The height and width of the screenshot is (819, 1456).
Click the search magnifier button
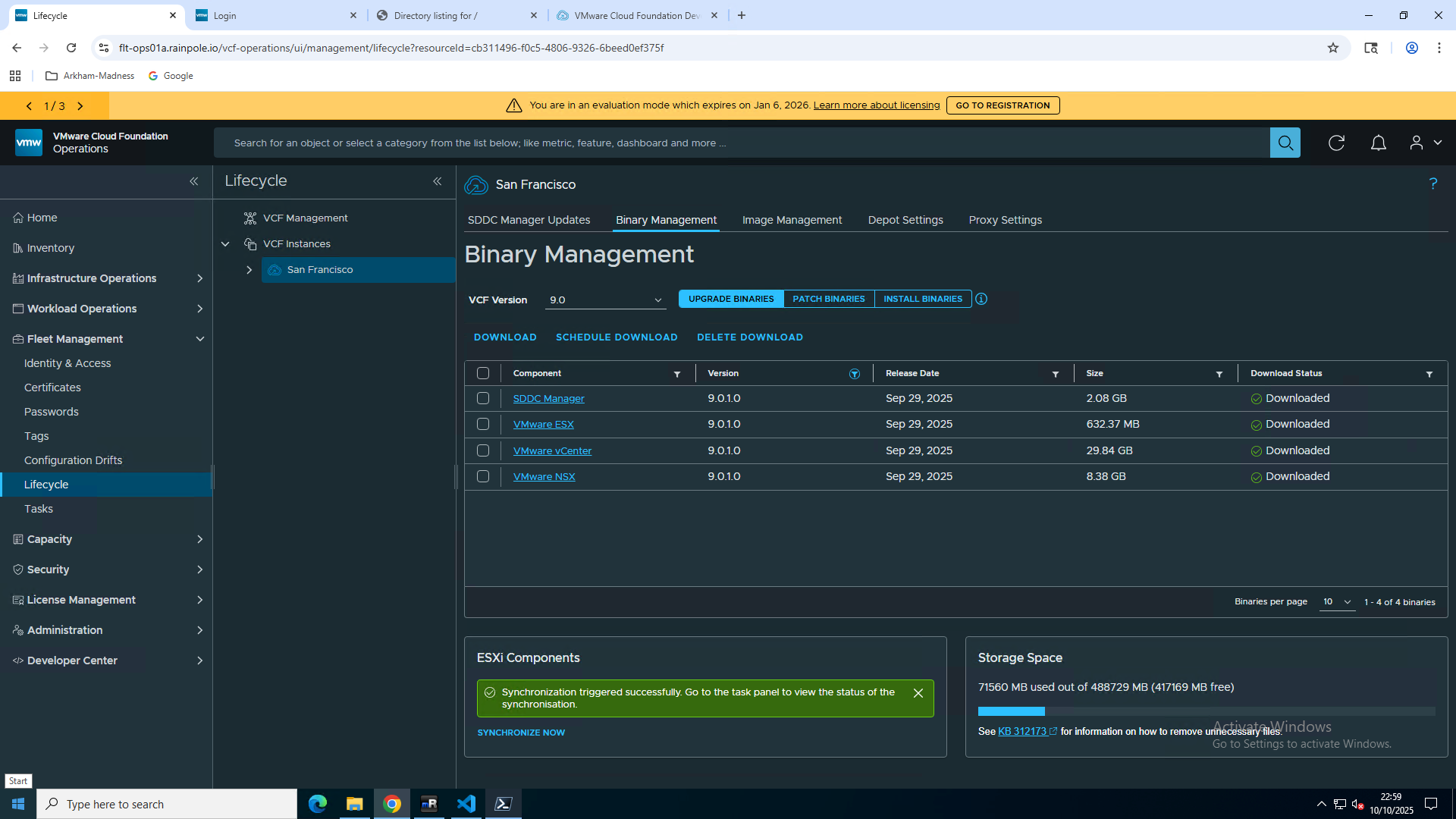[1285, 143]
